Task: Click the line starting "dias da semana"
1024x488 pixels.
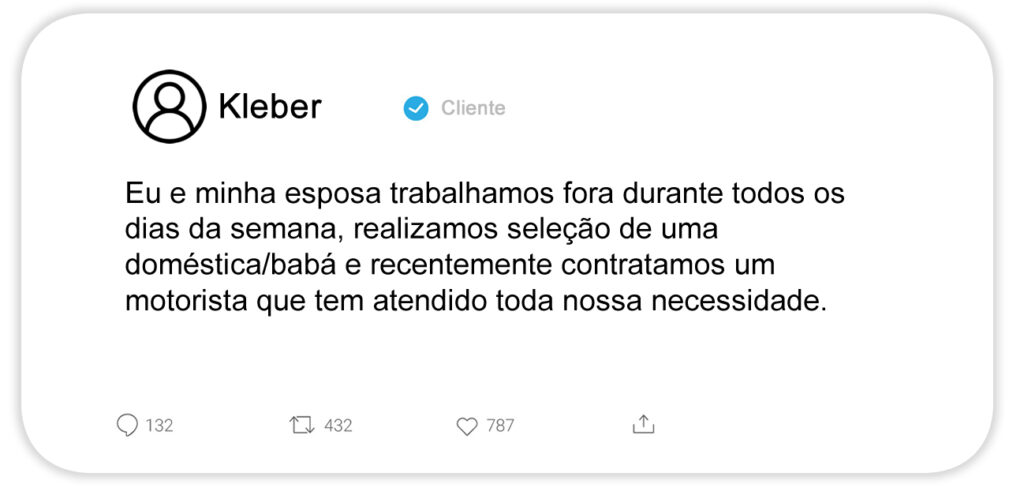Action: coord(421,231)
